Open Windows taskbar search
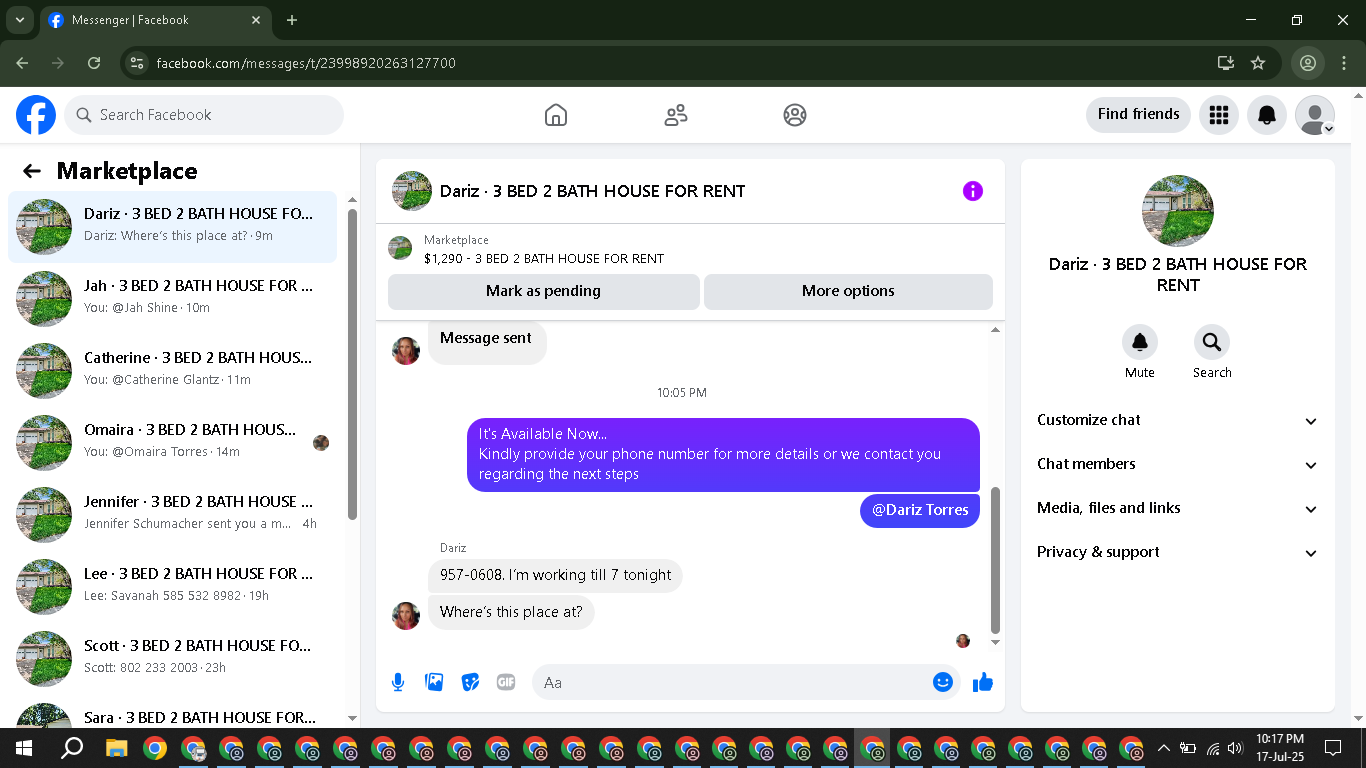Image resolution: width=1366 pixels, height=768 pixels. (x=72, y=747)
